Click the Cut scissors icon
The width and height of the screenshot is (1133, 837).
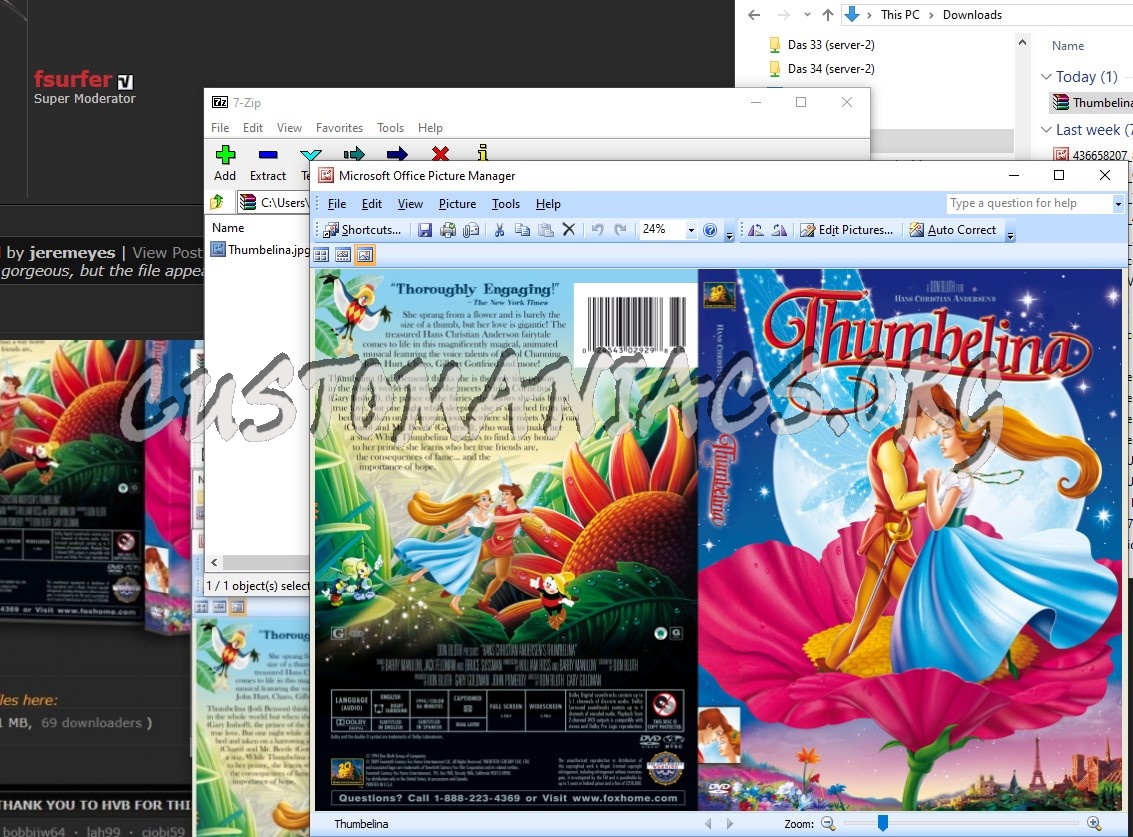coord(499,230)
